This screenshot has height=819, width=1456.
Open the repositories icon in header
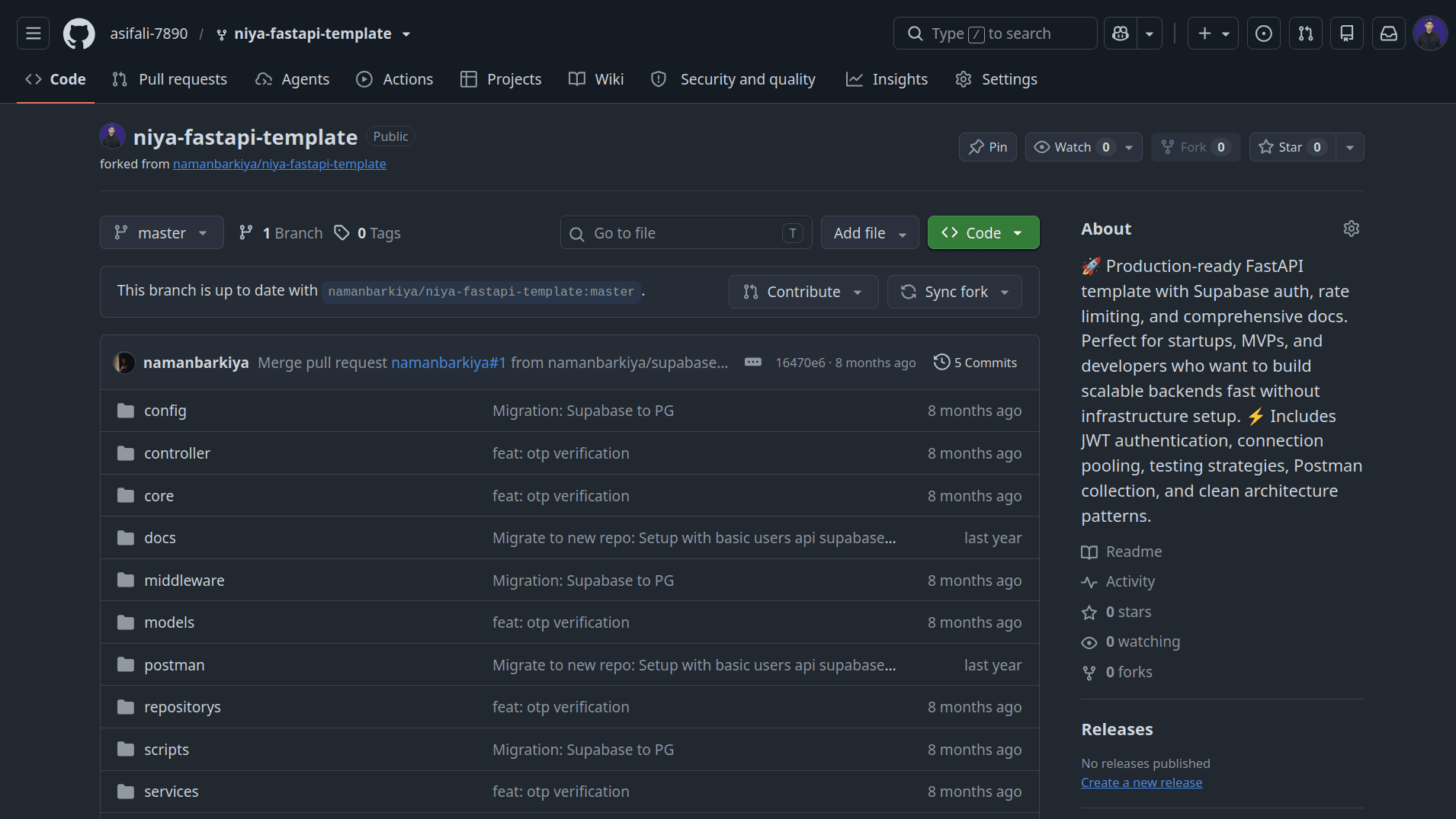coord(1347,34)
